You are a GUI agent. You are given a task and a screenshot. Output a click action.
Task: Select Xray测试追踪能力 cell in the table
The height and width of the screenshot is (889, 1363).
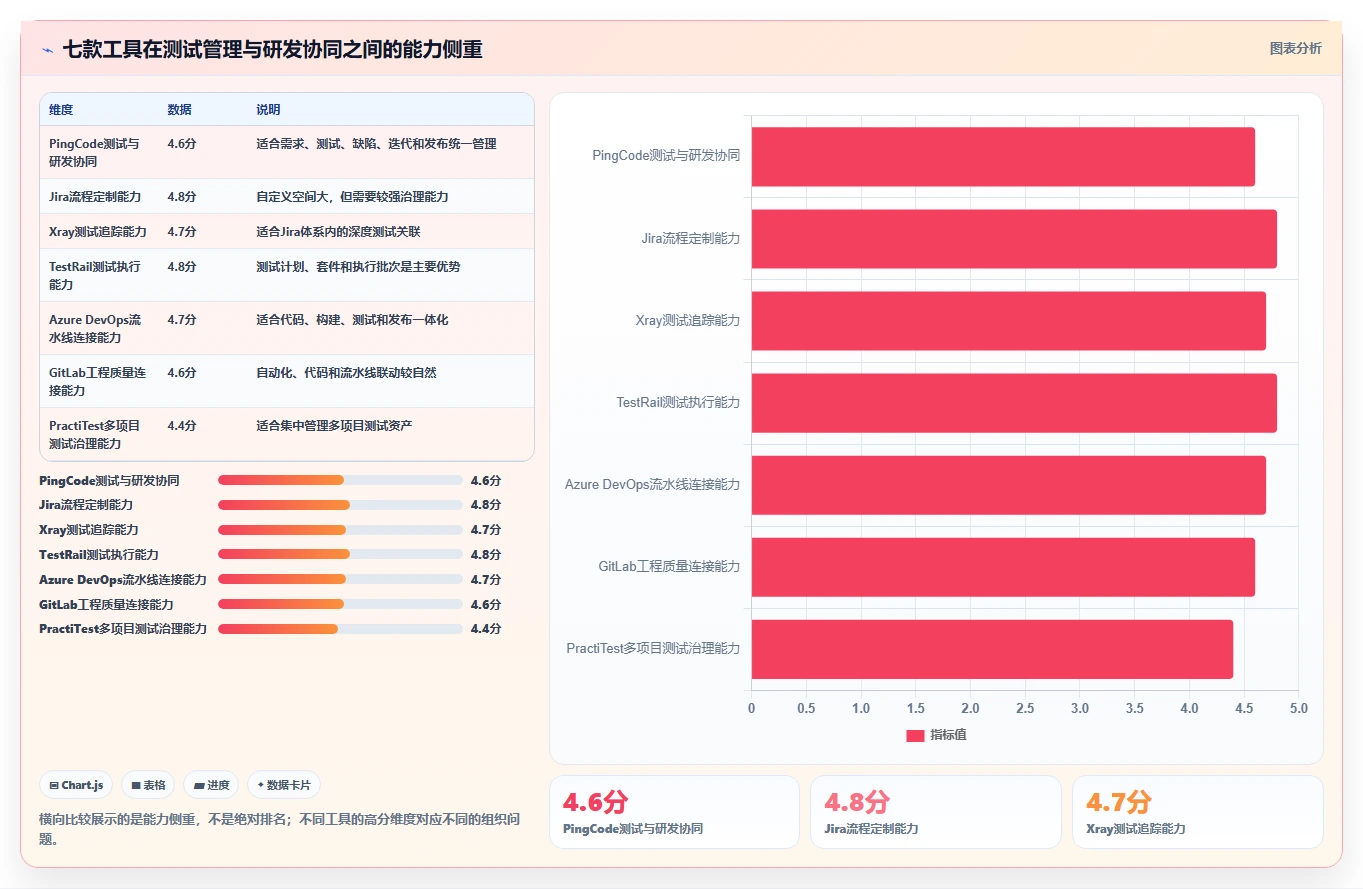(x=98, y=231)
